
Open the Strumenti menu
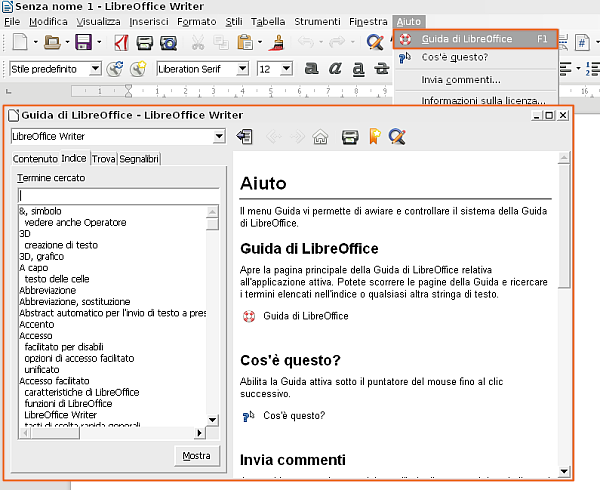[317, 21]
